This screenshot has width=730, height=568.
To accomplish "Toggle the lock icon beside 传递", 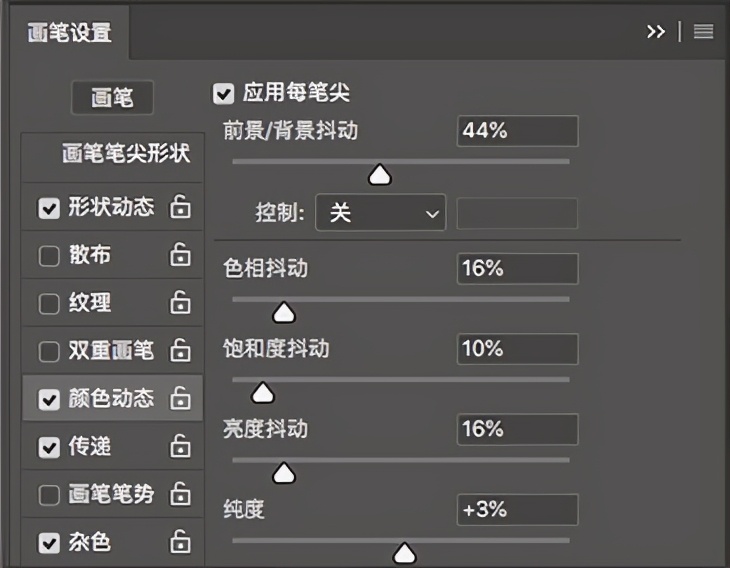I will [x=180, y=446].
